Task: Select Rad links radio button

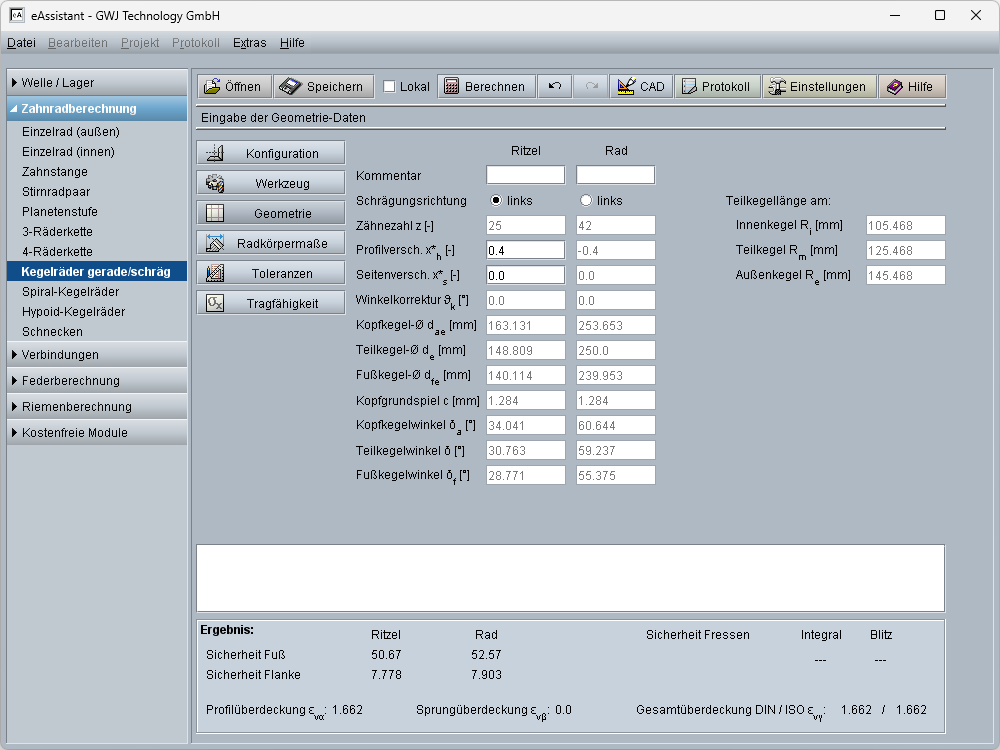Action: 586,200
